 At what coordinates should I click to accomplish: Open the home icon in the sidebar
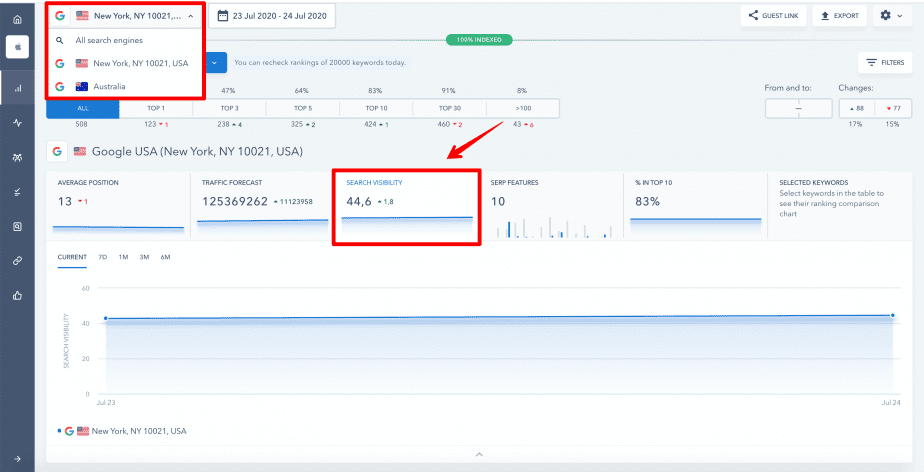pyautogui.click(x=17, y=19)
